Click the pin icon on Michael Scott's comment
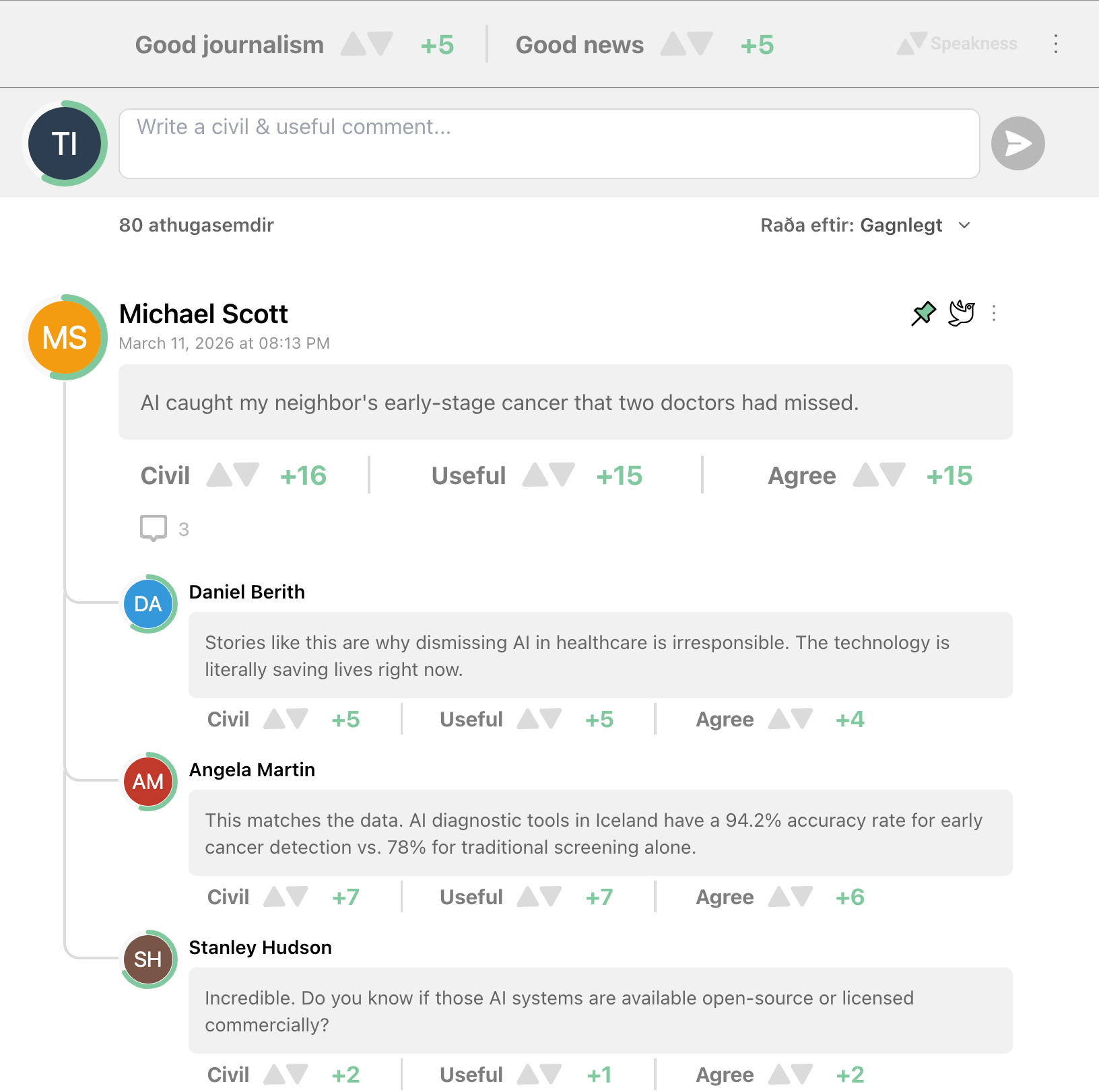1099x1092 pixels. 923,313
